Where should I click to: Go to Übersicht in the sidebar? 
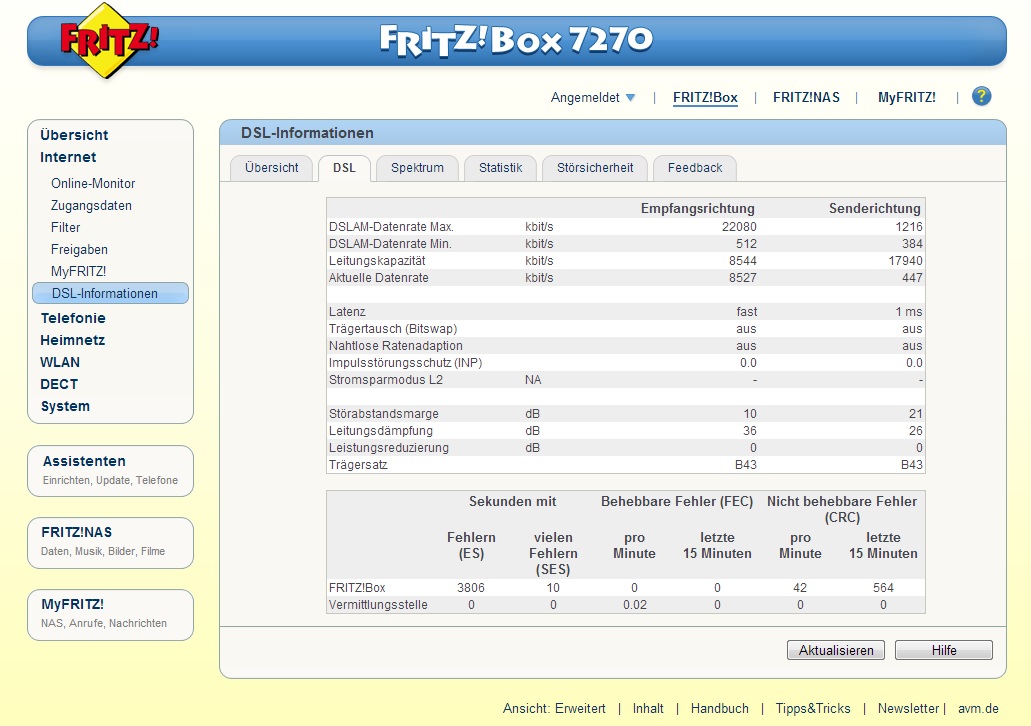point(74,135)
